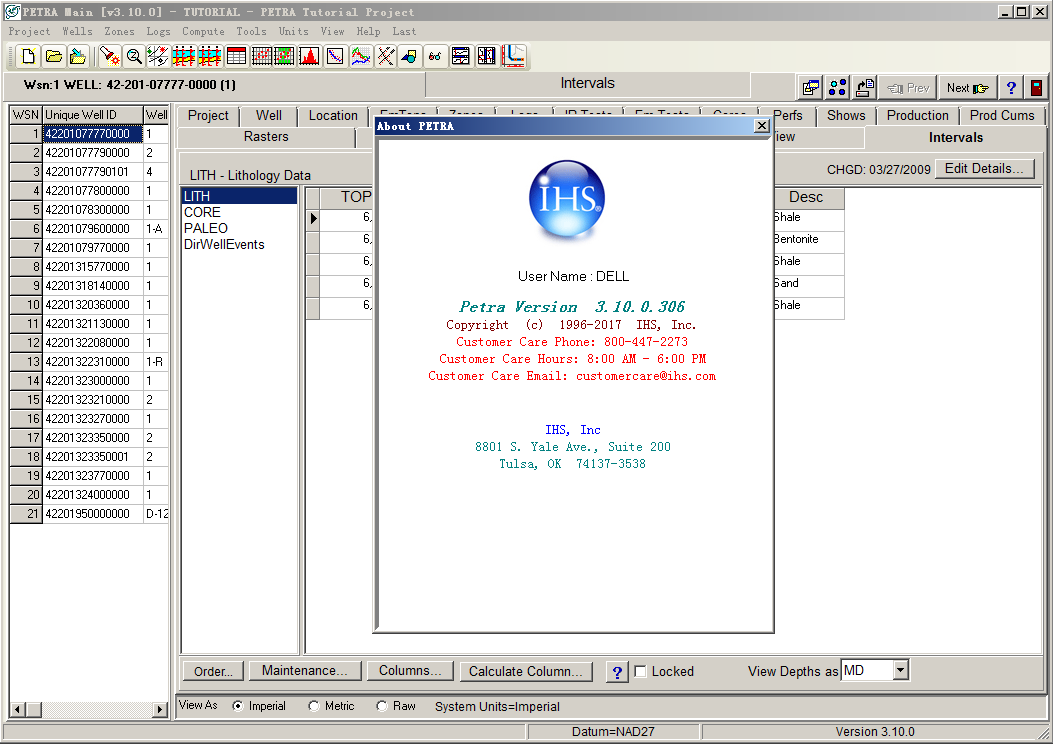Select the flashlight search toolbar icon
The width and height of the screenshot is (1053, 744).
(109, 56)
